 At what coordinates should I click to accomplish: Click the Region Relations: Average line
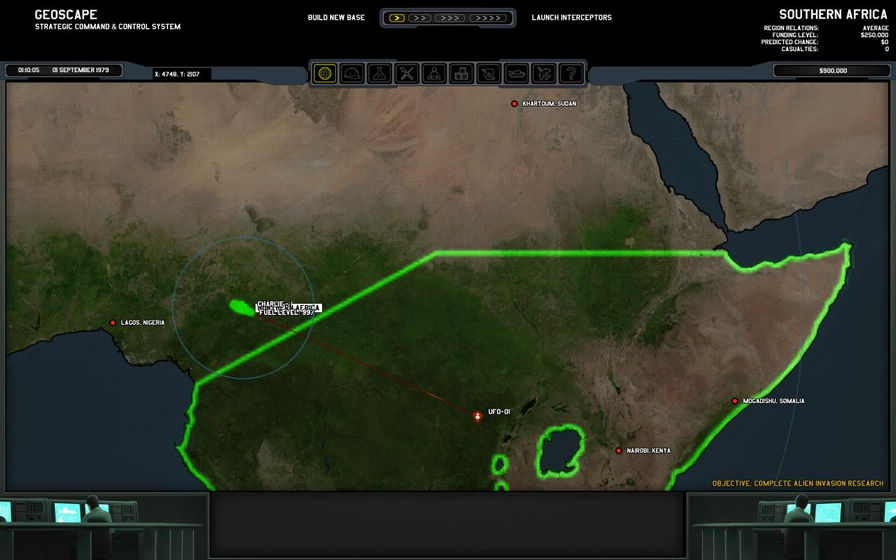(826, 28)
